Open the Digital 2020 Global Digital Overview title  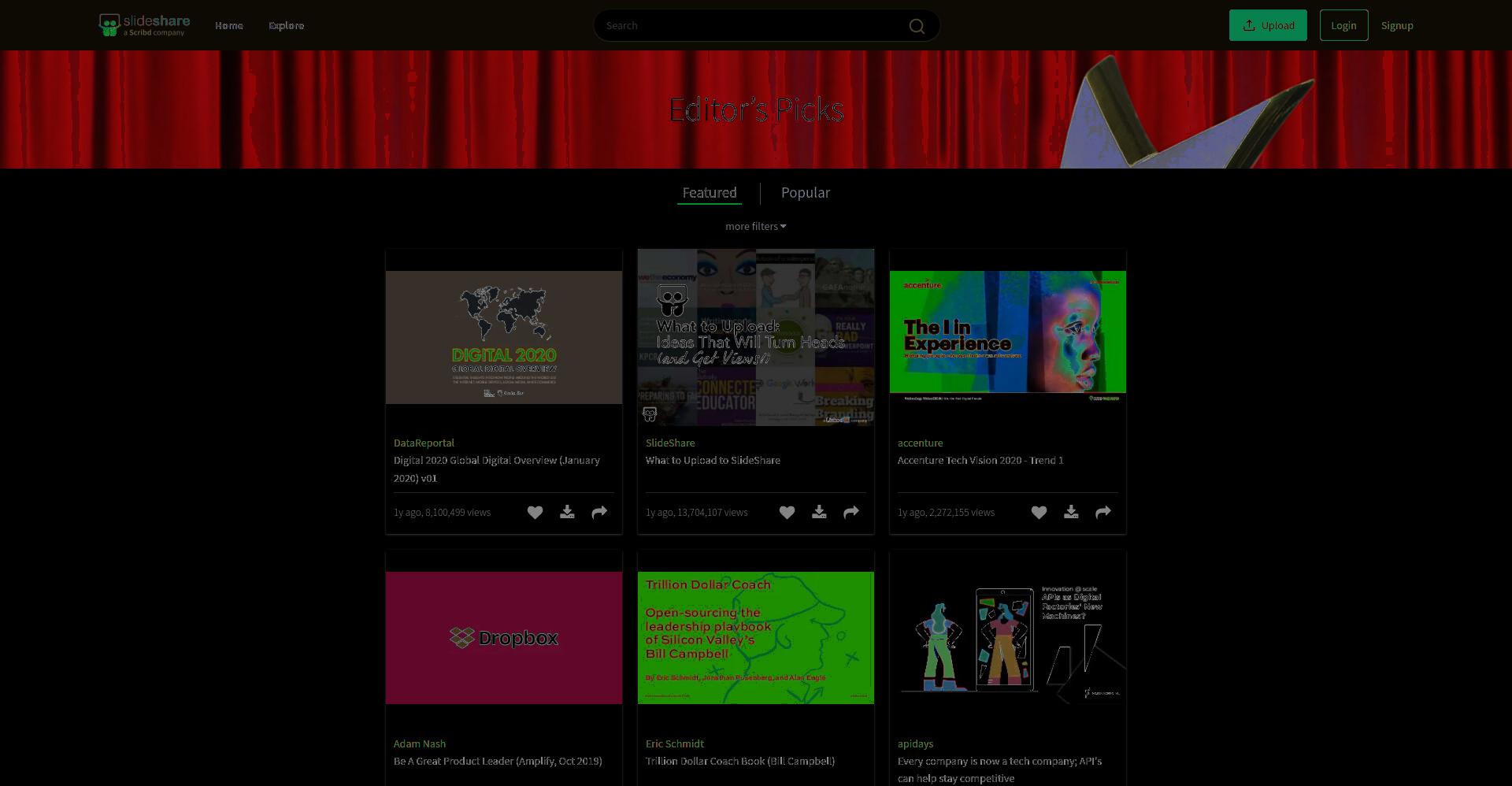497,469
